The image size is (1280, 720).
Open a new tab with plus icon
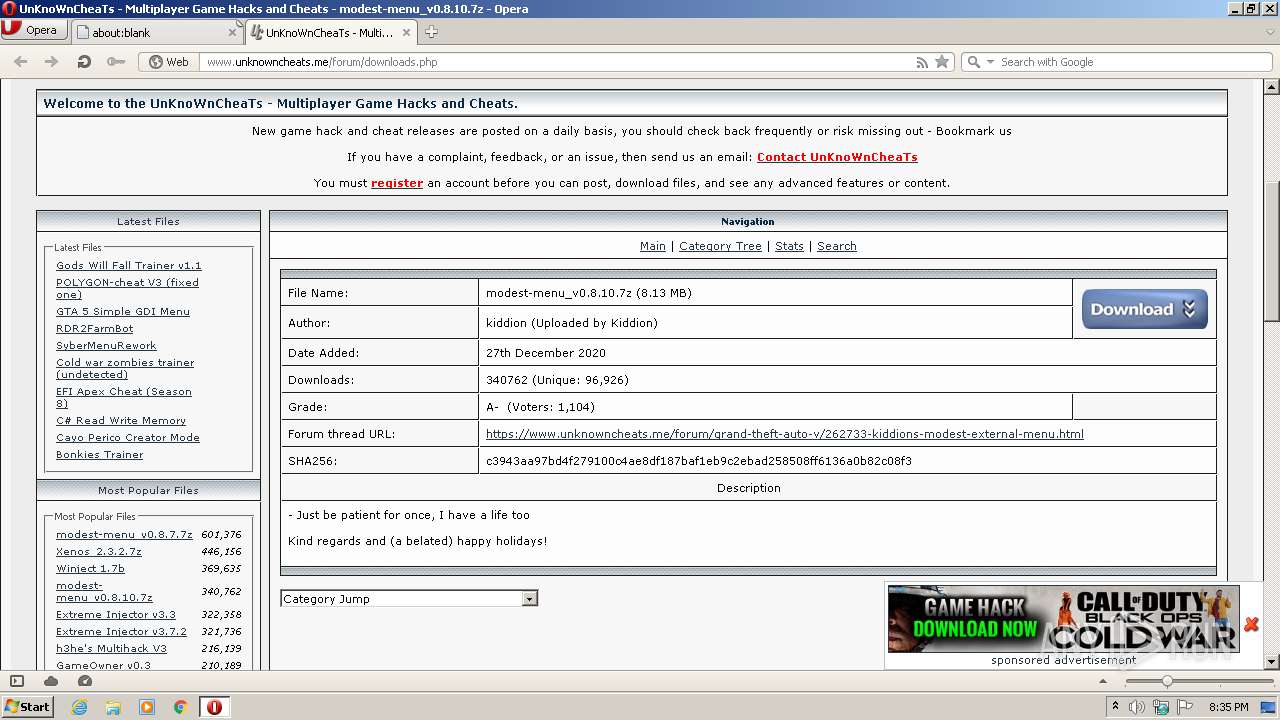431,32
